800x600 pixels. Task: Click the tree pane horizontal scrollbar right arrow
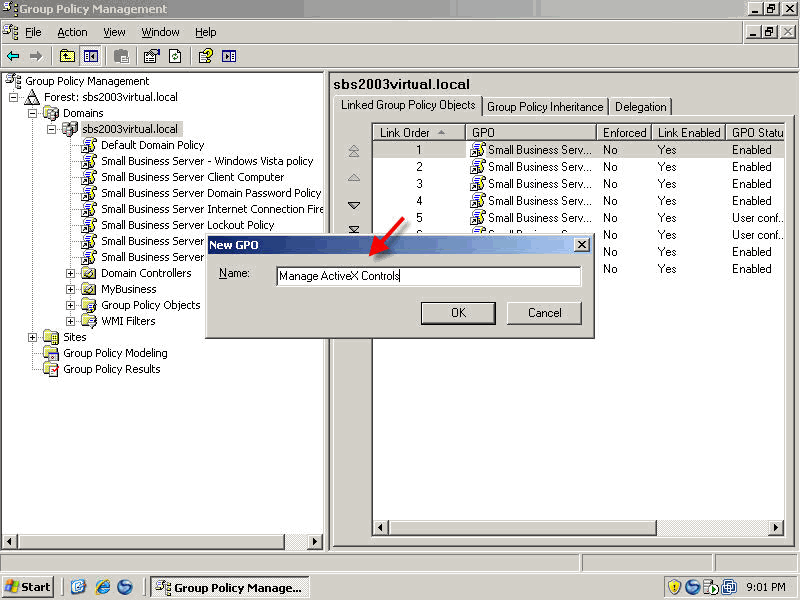(x=315, y=541)
